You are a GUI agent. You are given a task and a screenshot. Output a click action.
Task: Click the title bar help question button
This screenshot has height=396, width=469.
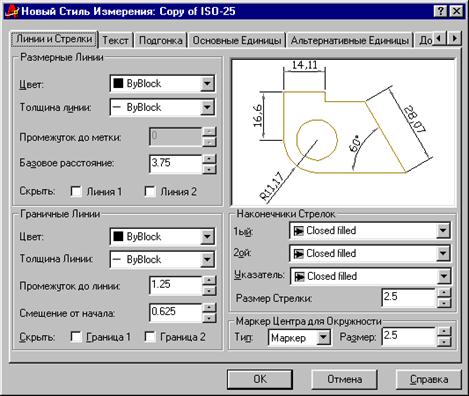point(440,12)
